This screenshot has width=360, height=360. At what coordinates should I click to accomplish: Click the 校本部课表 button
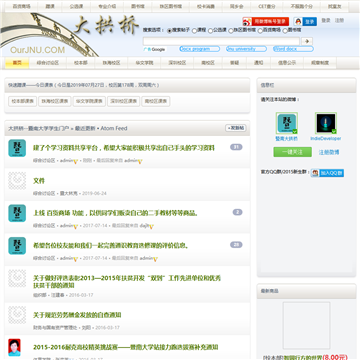coord(23,101)
